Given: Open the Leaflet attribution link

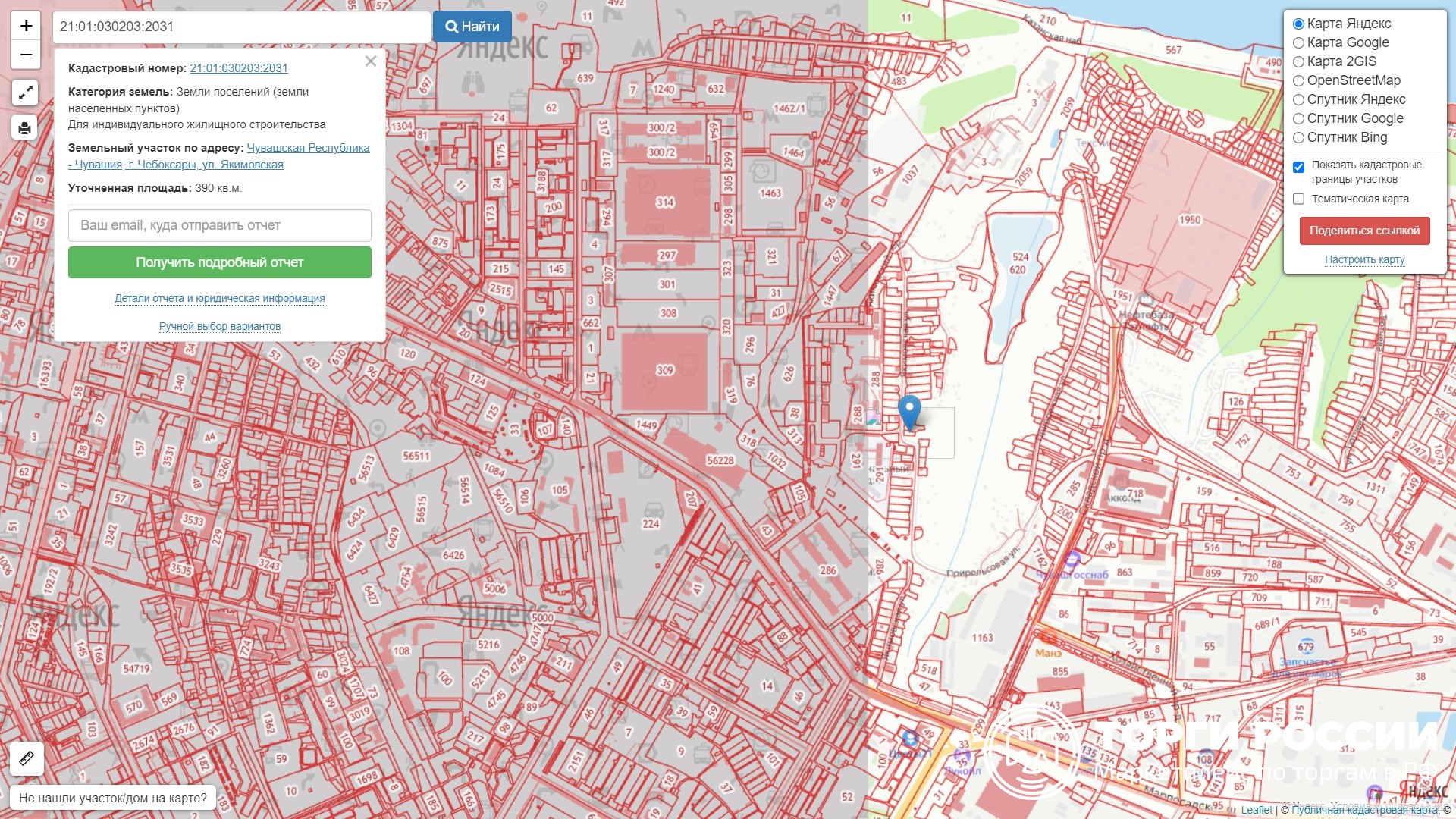Looking at the screenshot, I should 1257,810.
